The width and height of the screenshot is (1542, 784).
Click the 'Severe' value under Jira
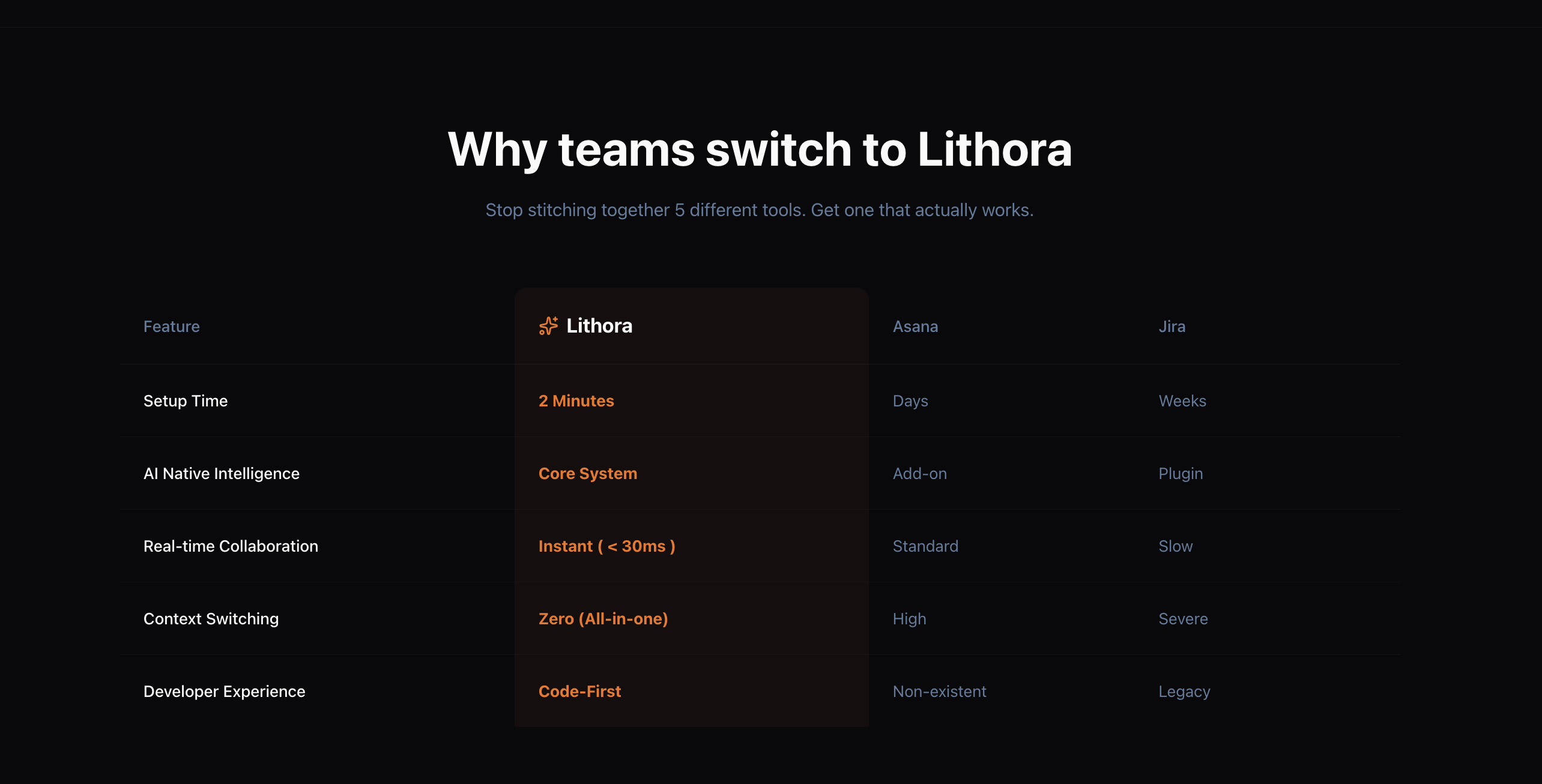pyautogui.click(x=1182, y=618)
